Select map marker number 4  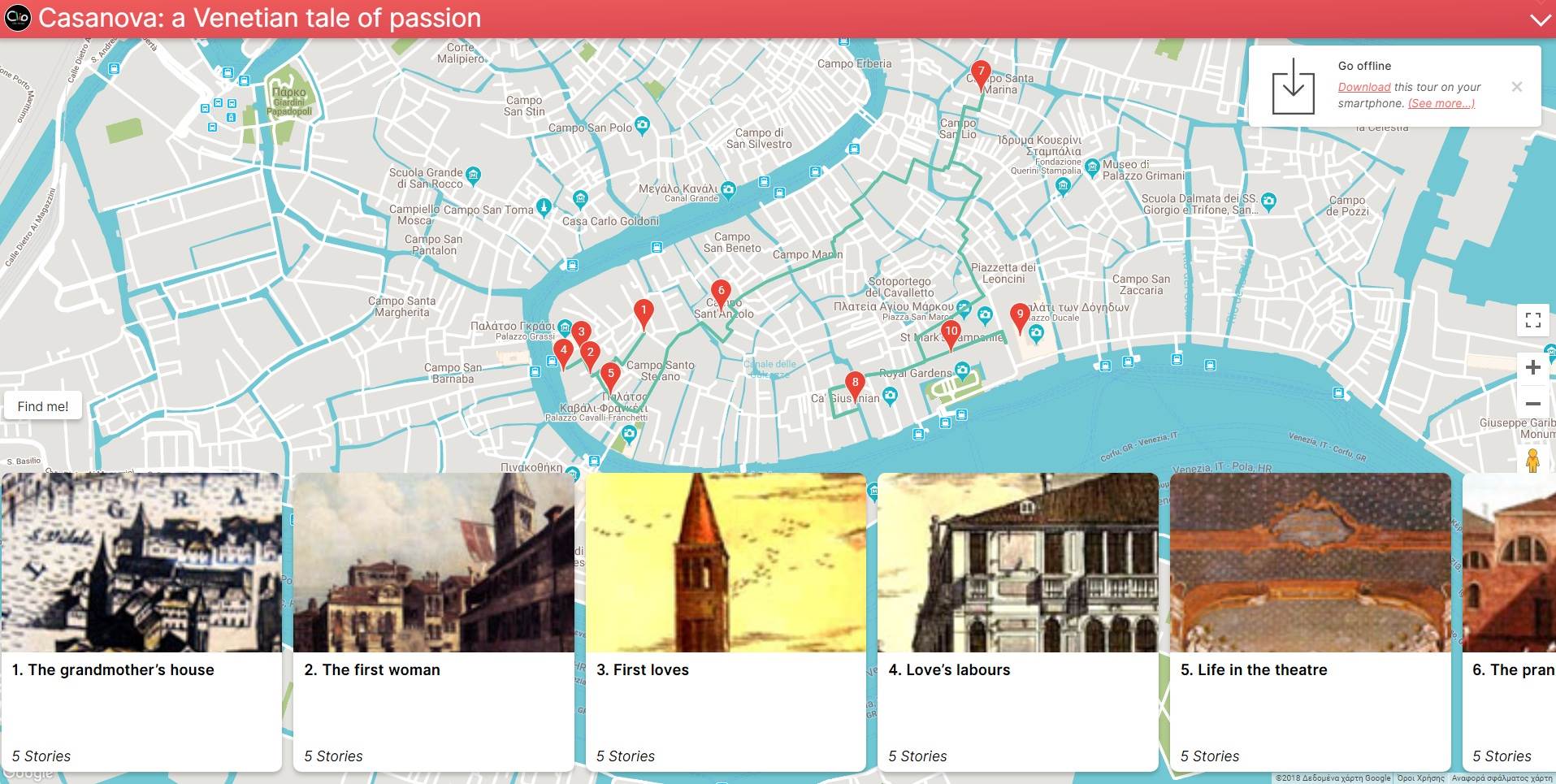563,354
